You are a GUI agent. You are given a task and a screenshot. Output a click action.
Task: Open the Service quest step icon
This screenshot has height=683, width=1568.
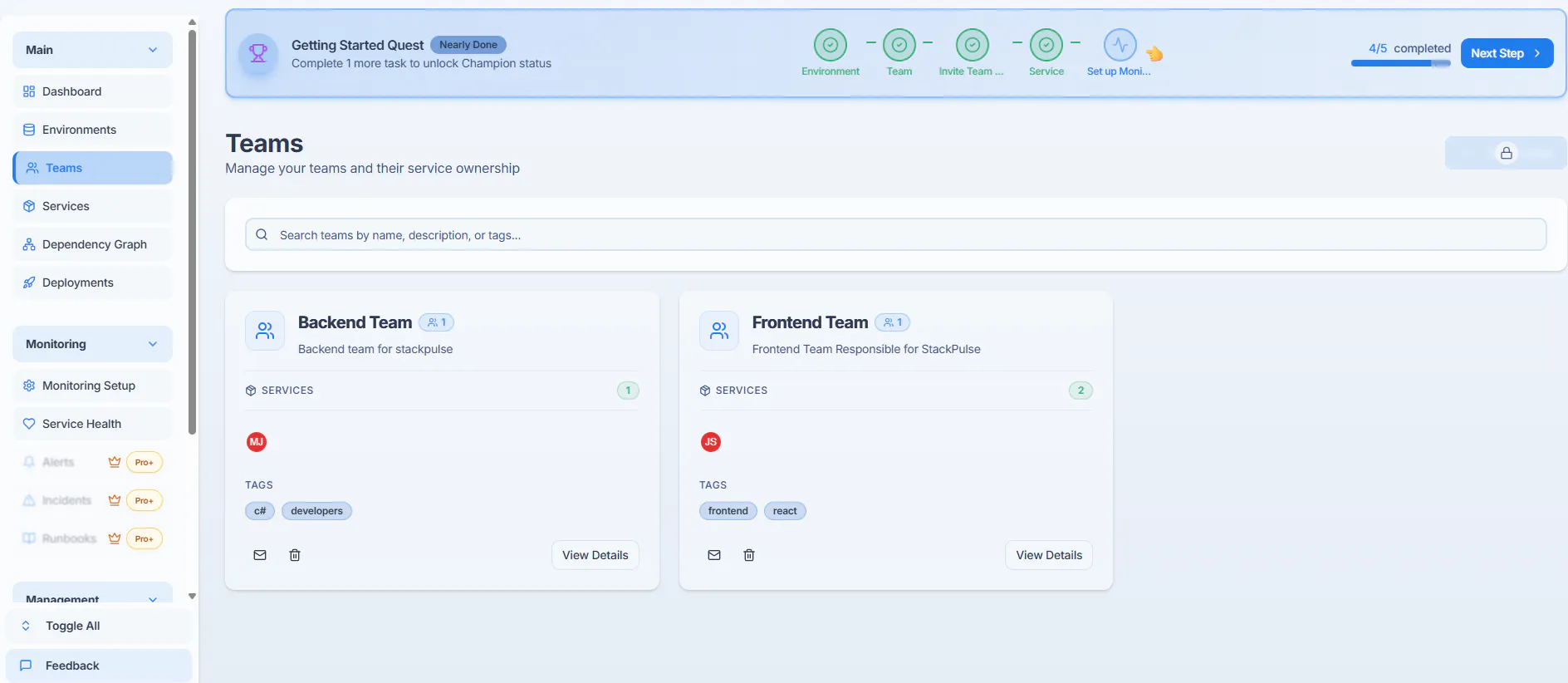click(1046, 45)
